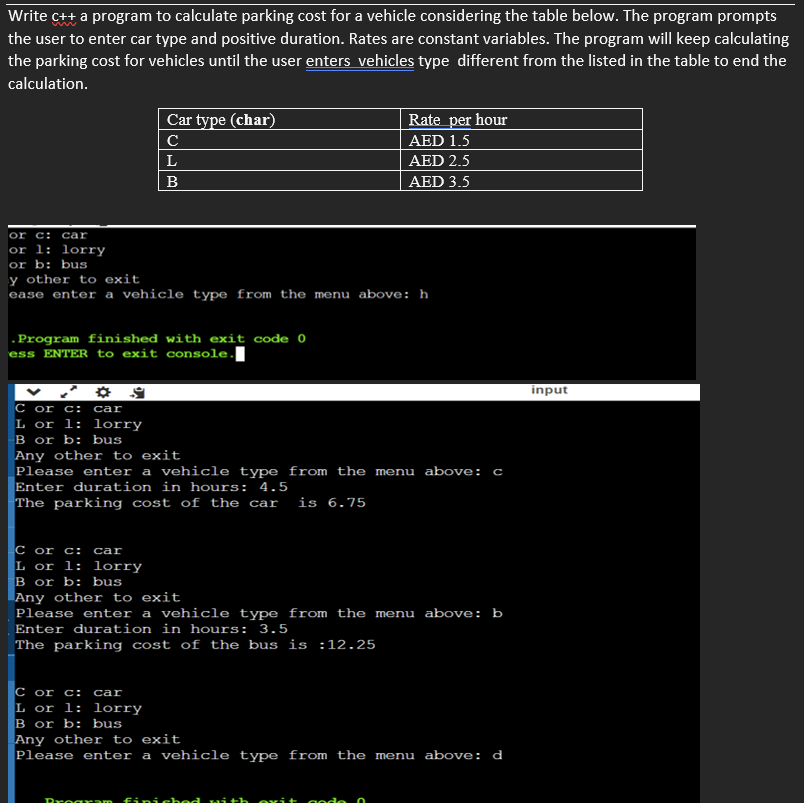Click the 'Car type (char)' table header

point(279,119)
